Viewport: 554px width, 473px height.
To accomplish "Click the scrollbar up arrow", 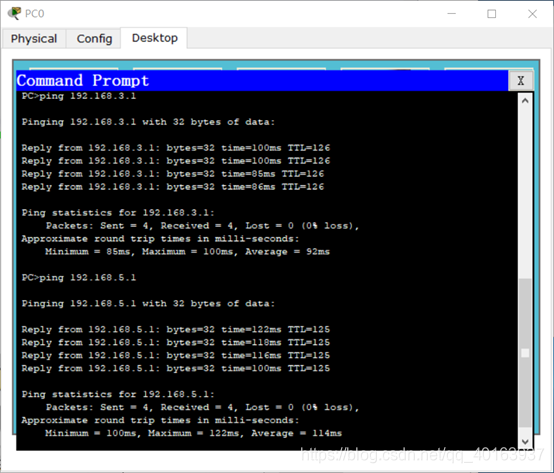I will tap(525, 101).
